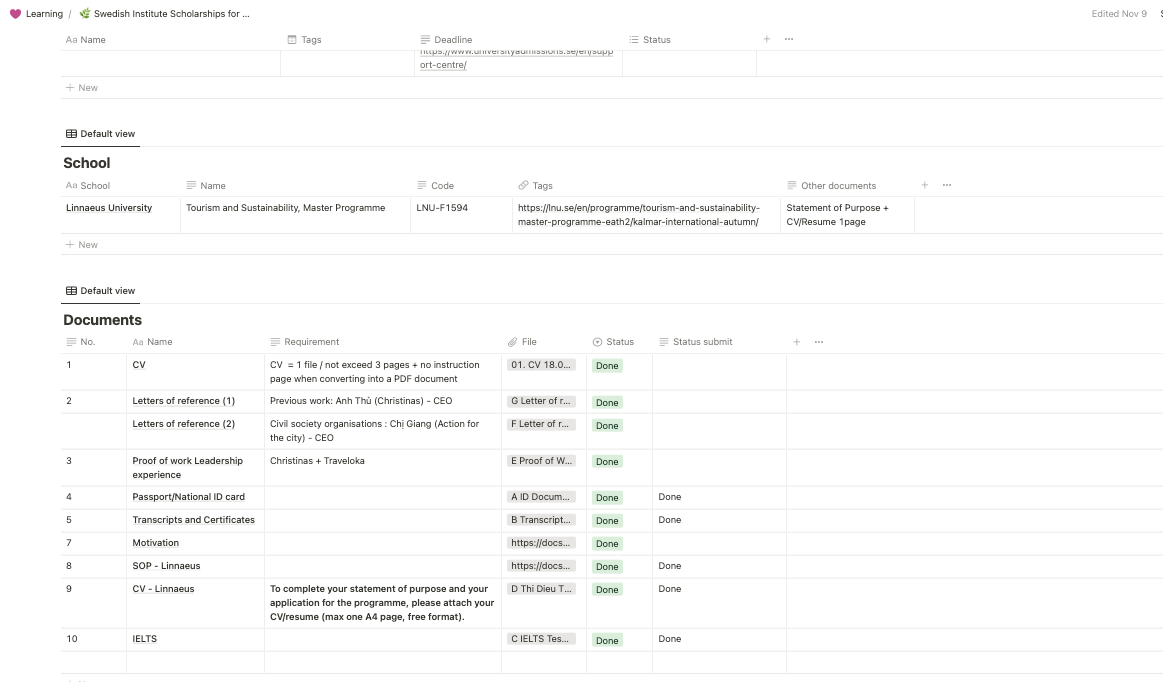Click the Requirement column header
This screenshot has height=682, width=1163.
[311, 342]
